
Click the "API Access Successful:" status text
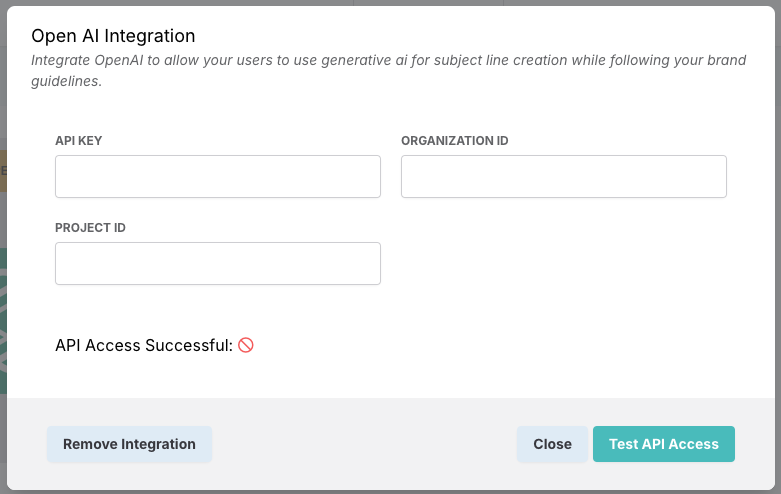coord(143,345)
